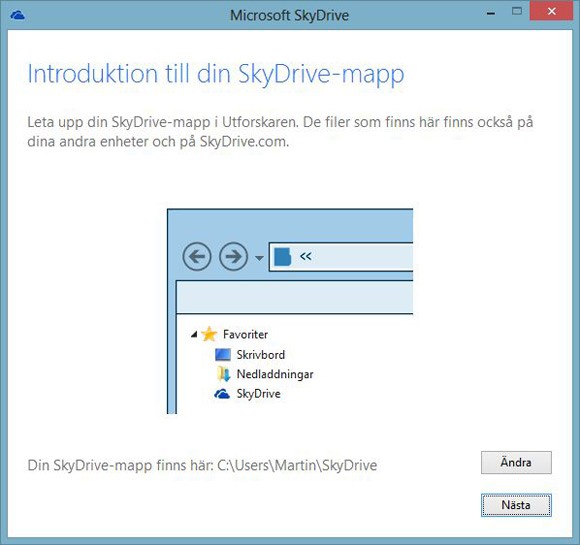The width and height of the screenshot is (580, 545).
Task: Click the Skrivbord desktop icon
Action: (223, 354)
